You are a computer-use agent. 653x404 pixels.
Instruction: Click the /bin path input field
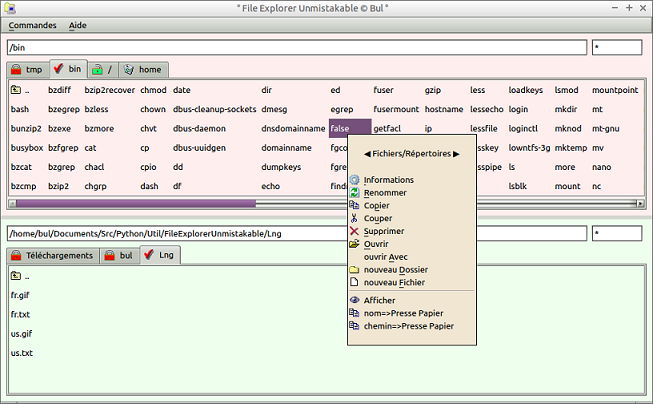(297, 47)
